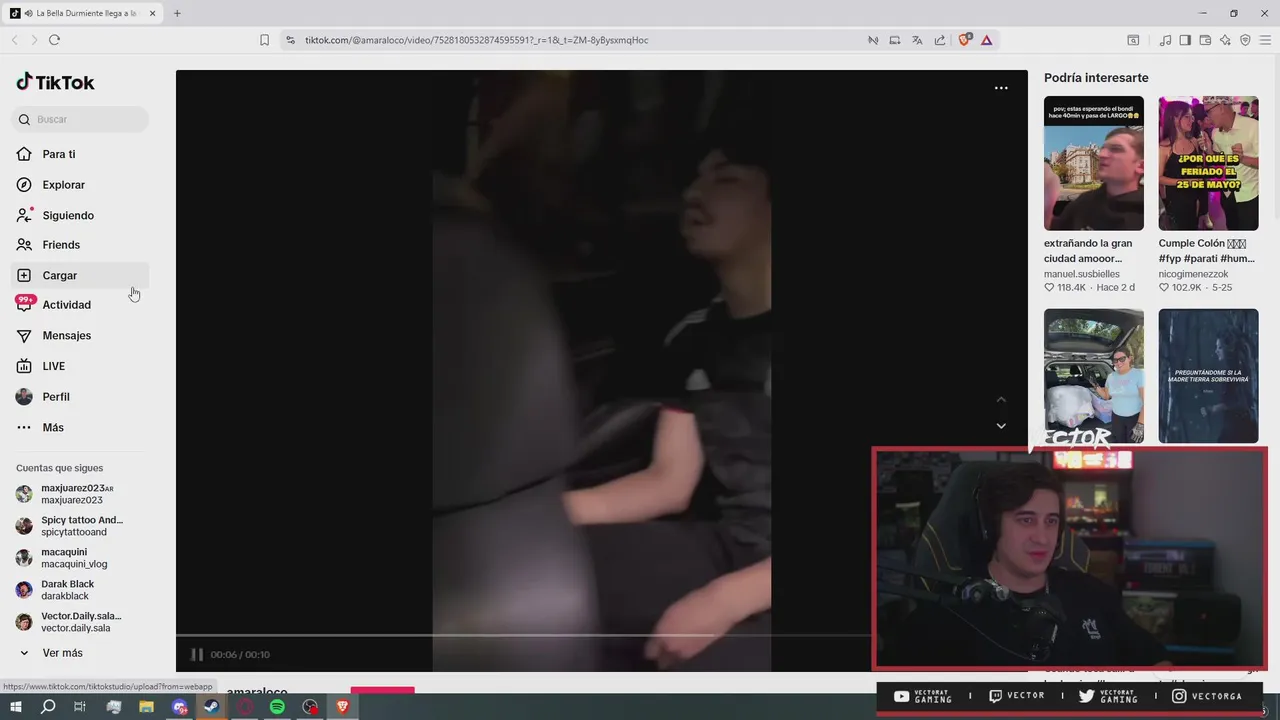Open Brave Shields lion icon
Viewport: 1280px width, 720px height.
(x=964, y=40)
